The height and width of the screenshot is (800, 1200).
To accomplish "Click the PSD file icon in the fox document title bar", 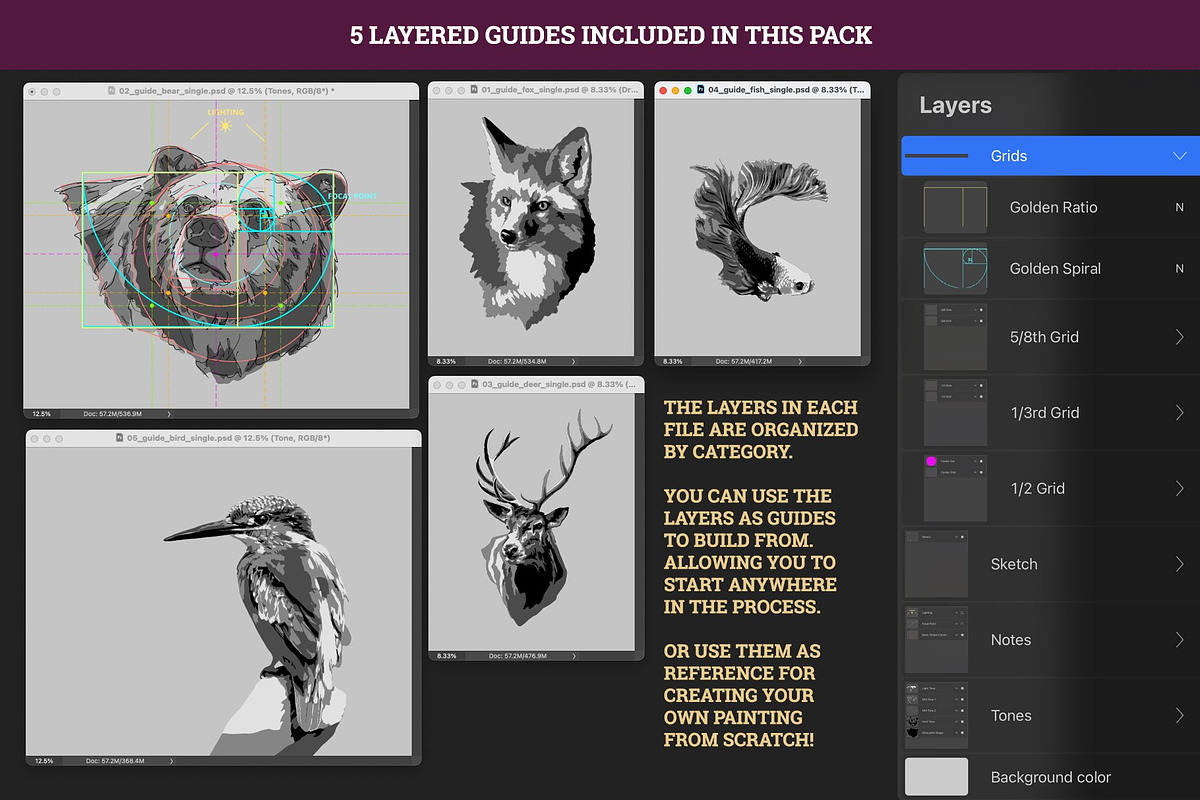I will (473, 90).
